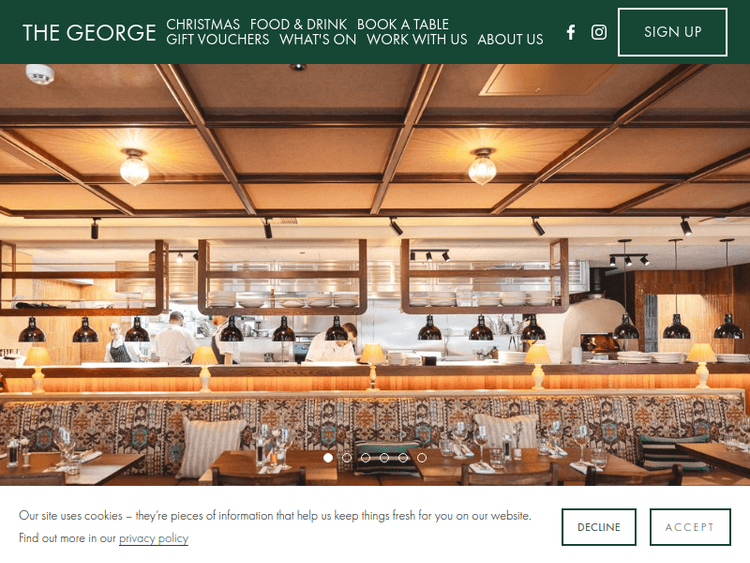Select the third carousel slide dot
Image resolution: width=750 pixels, height=563 pixels.
[x=365, y=458]
